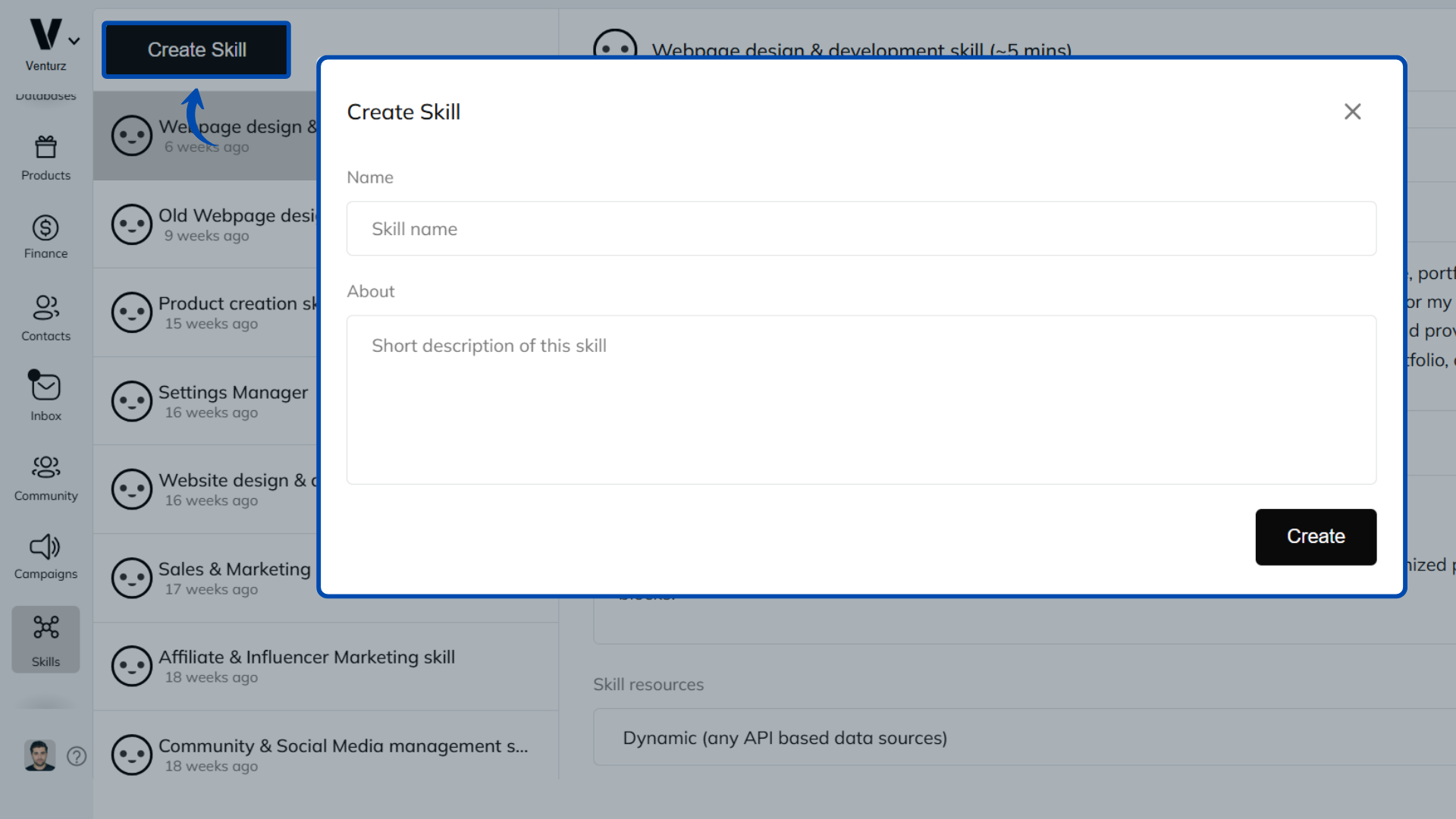
Task: Open the Inbox
Action: point(45,395)
